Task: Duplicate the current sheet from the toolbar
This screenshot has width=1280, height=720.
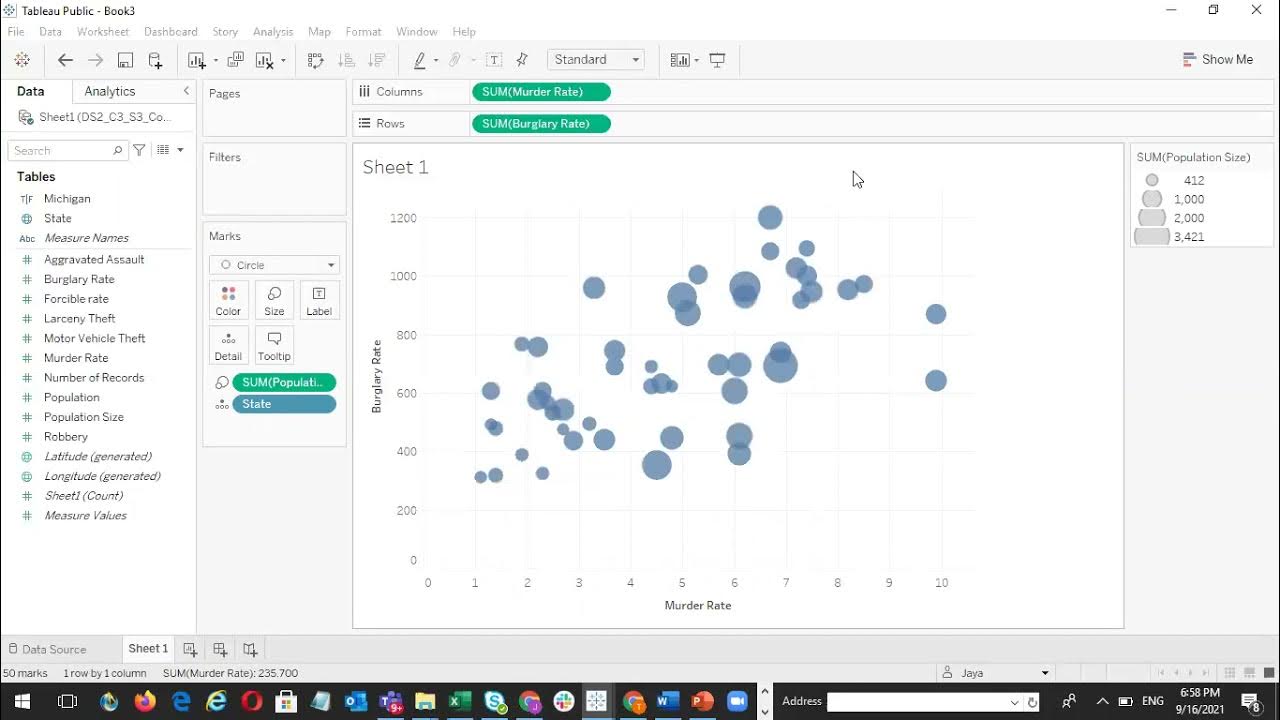Action: 235,60
